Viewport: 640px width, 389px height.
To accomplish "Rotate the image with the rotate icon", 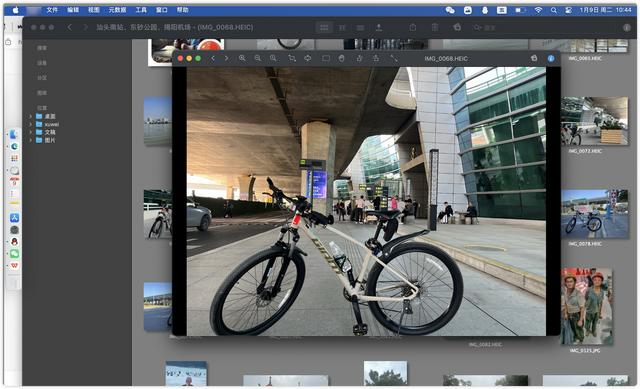I will click(x=308, y=58).
